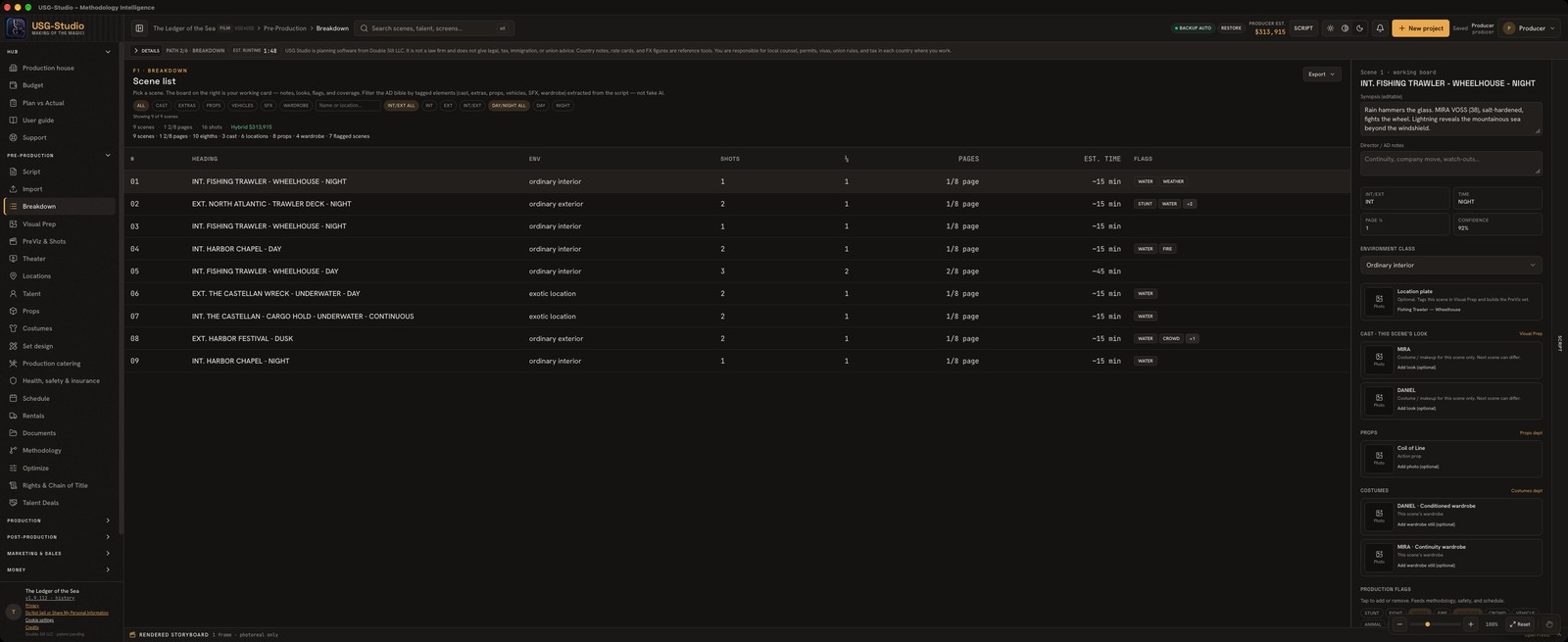1568x642 pixels.
Task: Select the DAY/NIGHT ALL filter tab
Action: click(508, 105)
